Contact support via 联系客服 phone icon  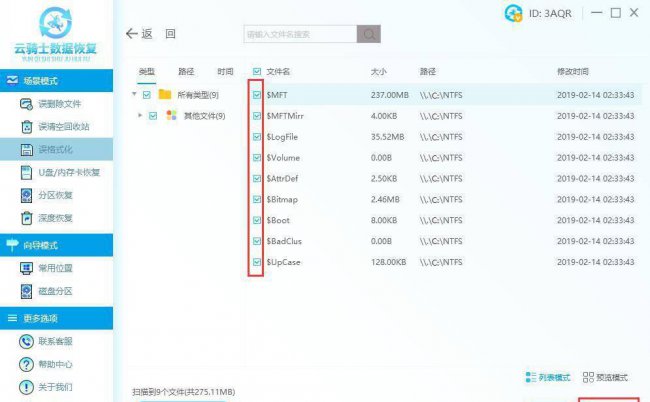pos(27,341)
